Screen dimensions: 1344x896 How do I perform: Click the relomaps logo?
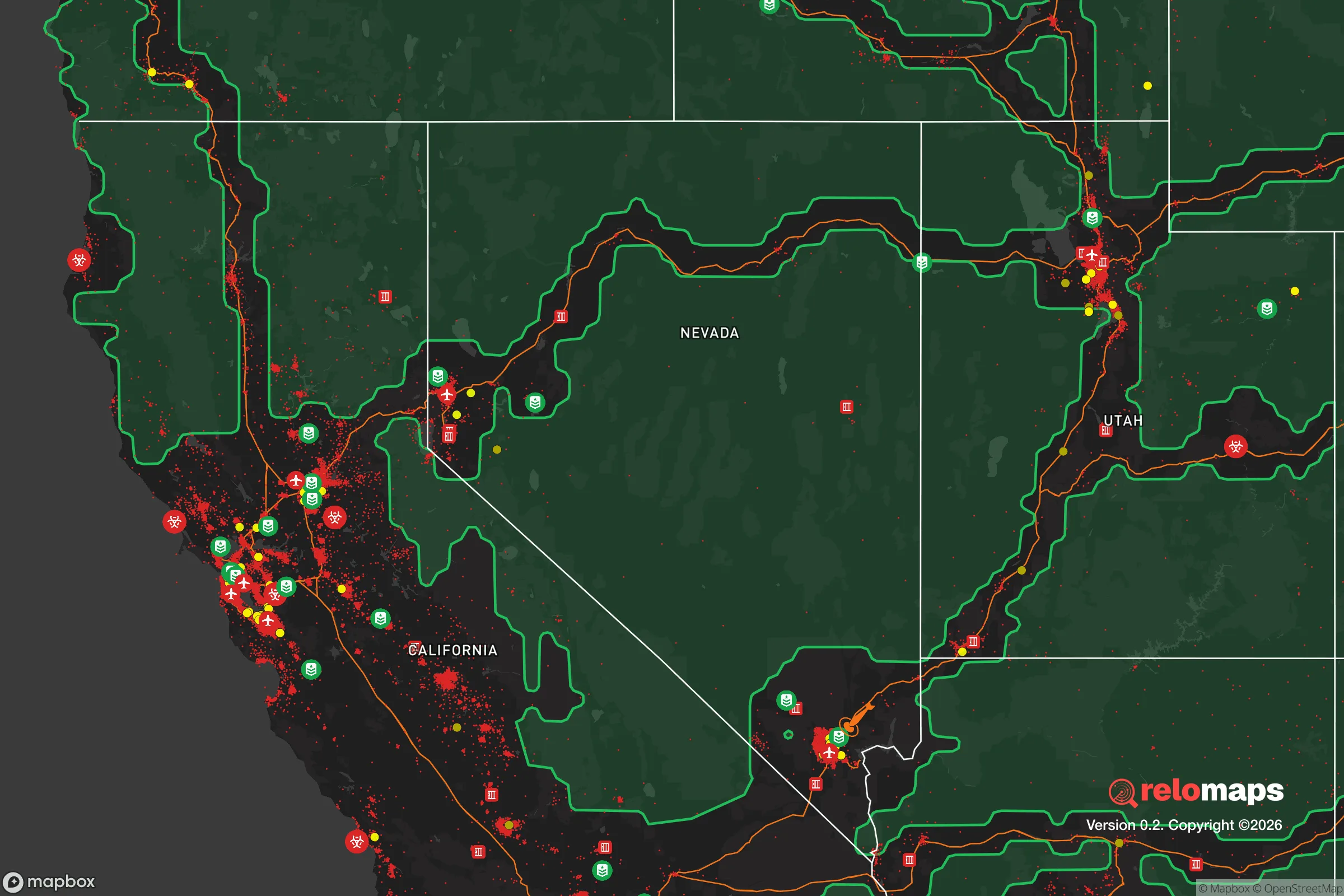pyautogui.click(x=1196, y=792)
